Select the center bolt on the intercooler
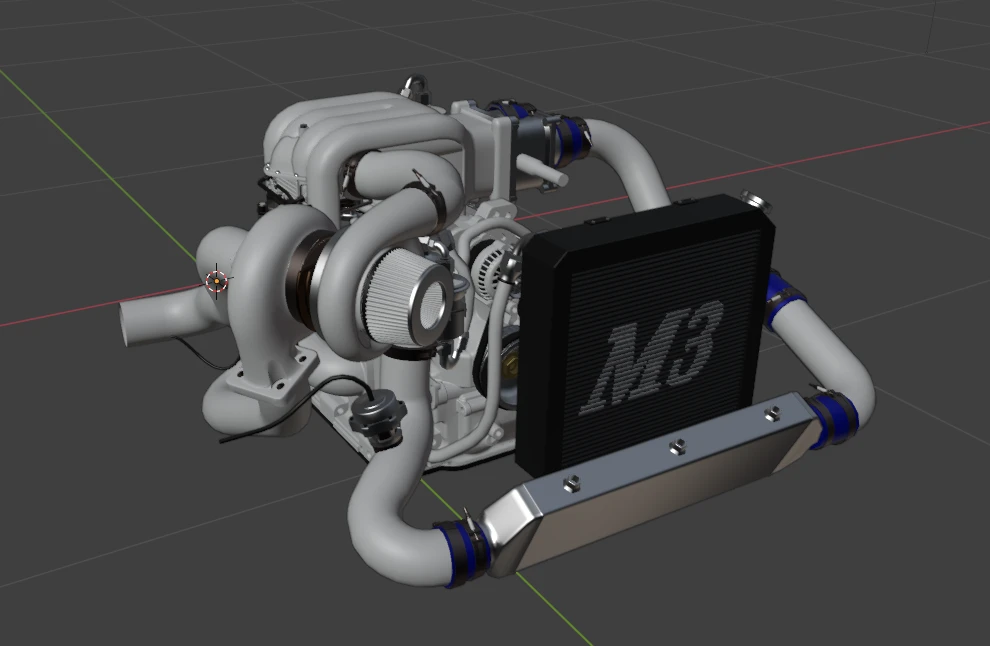The image size is (990, 646). click(x=676, y=445)
